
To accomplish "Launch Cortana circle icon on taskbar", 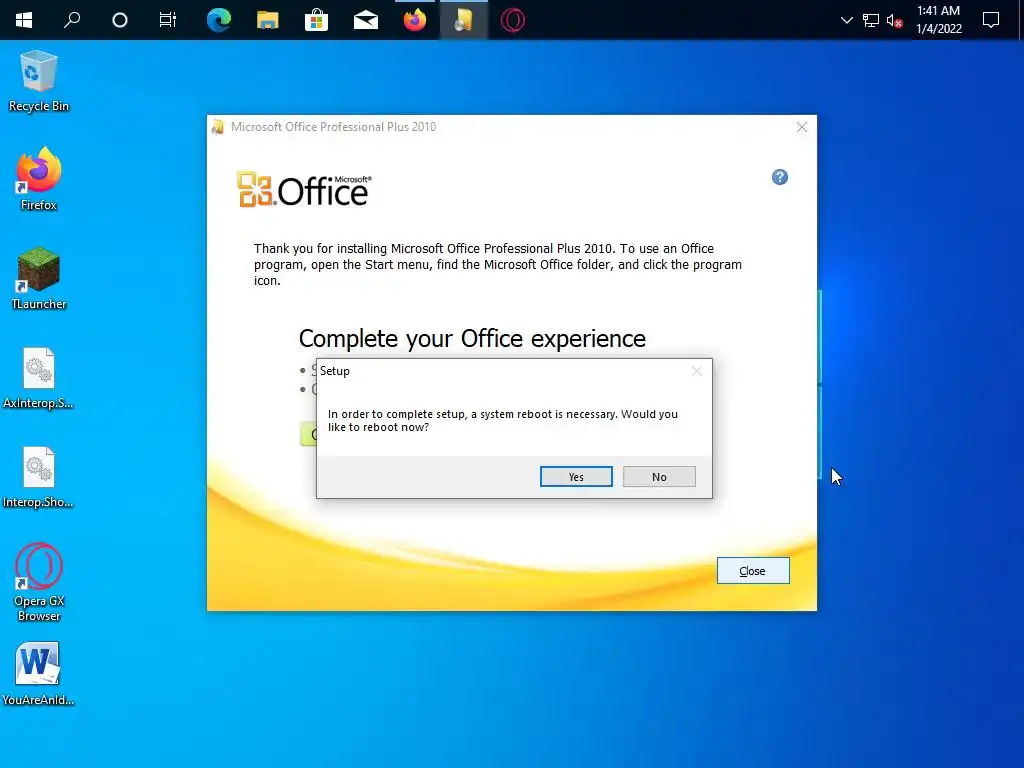I will [120, 20].
